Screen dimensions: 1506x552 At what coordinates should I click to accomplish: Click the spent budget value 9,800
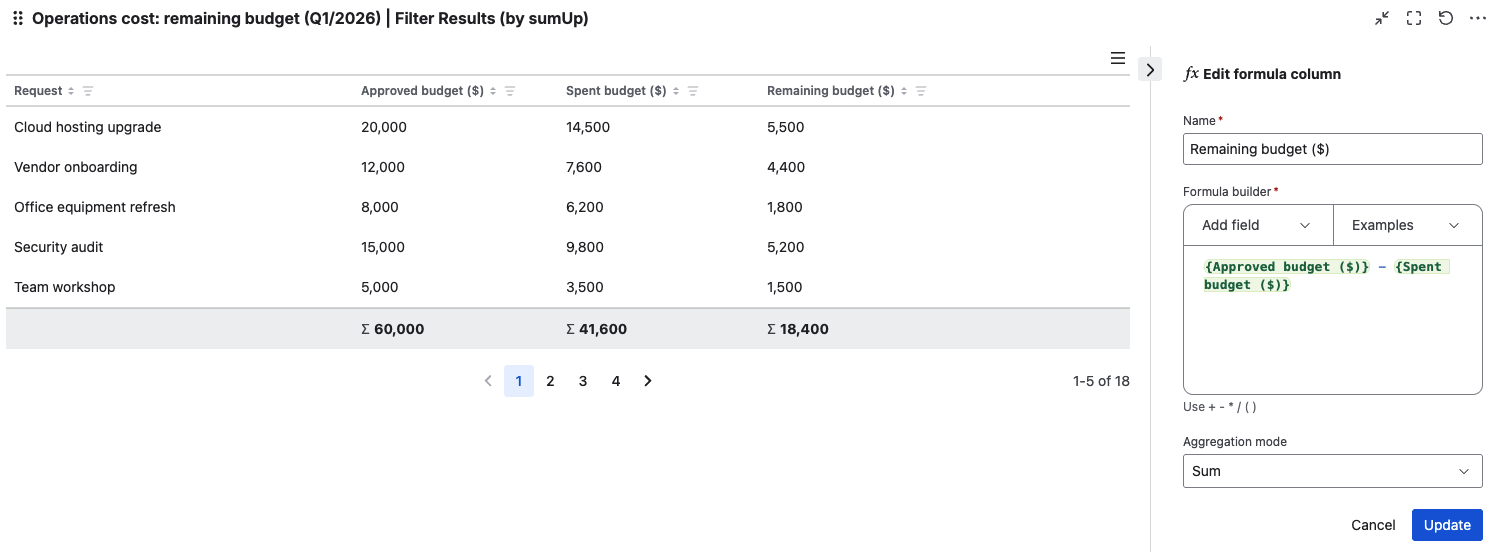587,247
